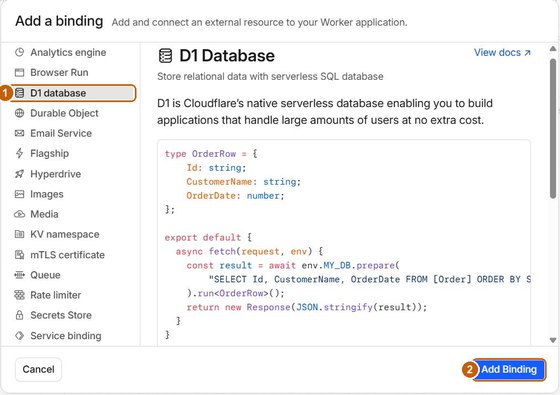Click the Email Service envelope icon

pyautogui.click(x=19, y=133)
